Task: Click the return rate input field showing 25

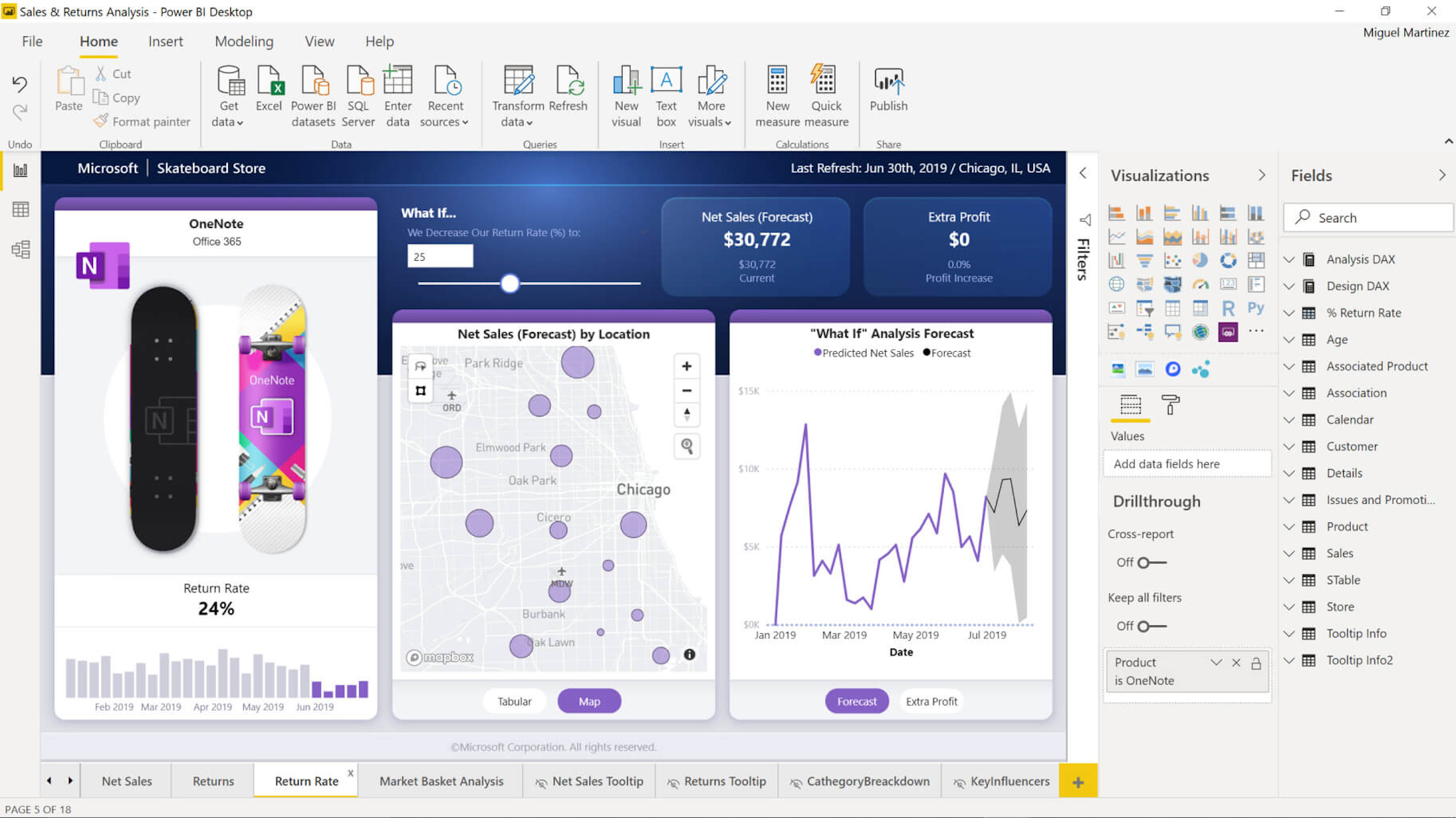Action: click(439, 255)
